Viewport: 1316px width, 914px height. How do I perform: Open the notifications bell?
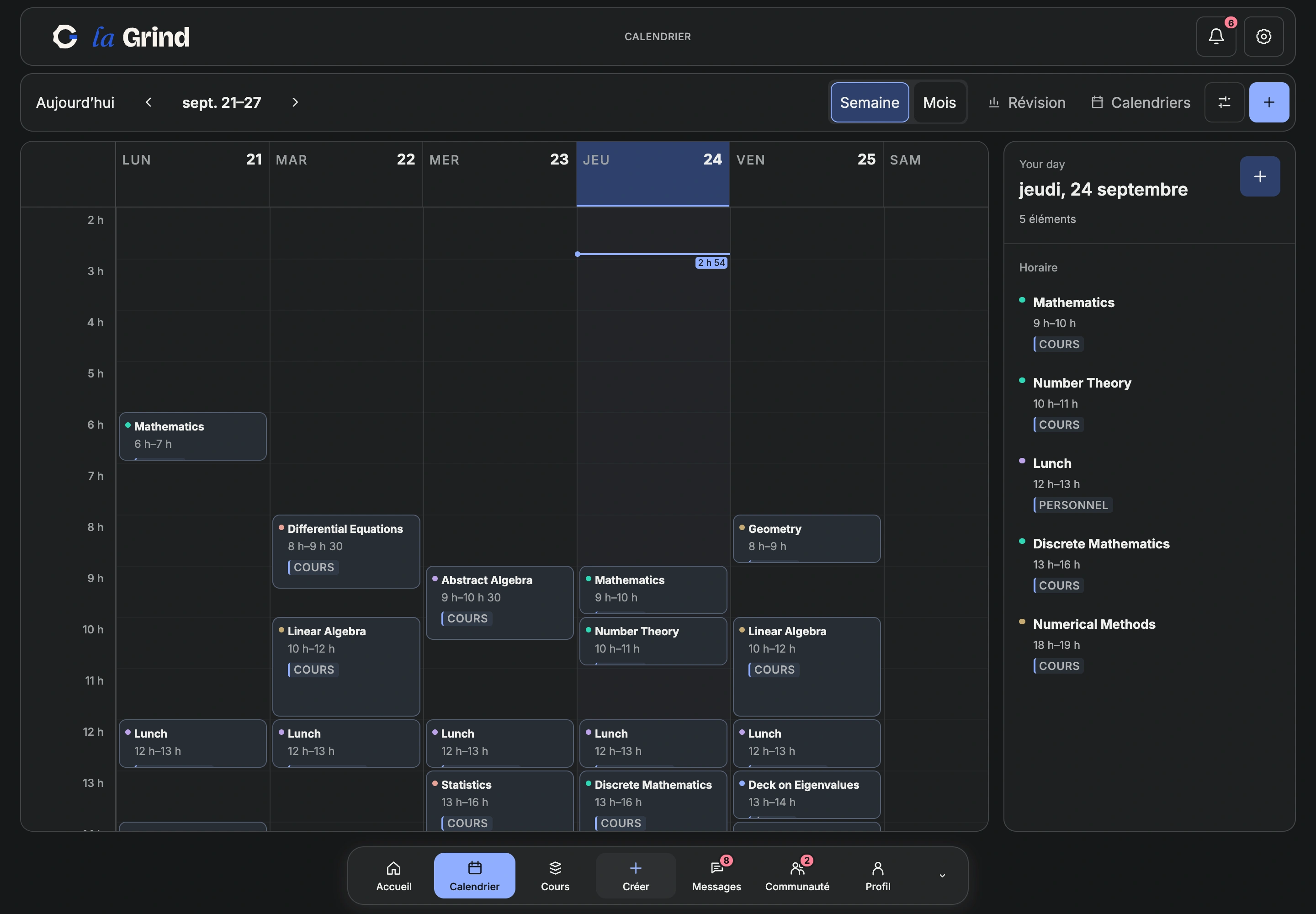click(1216, 37)
